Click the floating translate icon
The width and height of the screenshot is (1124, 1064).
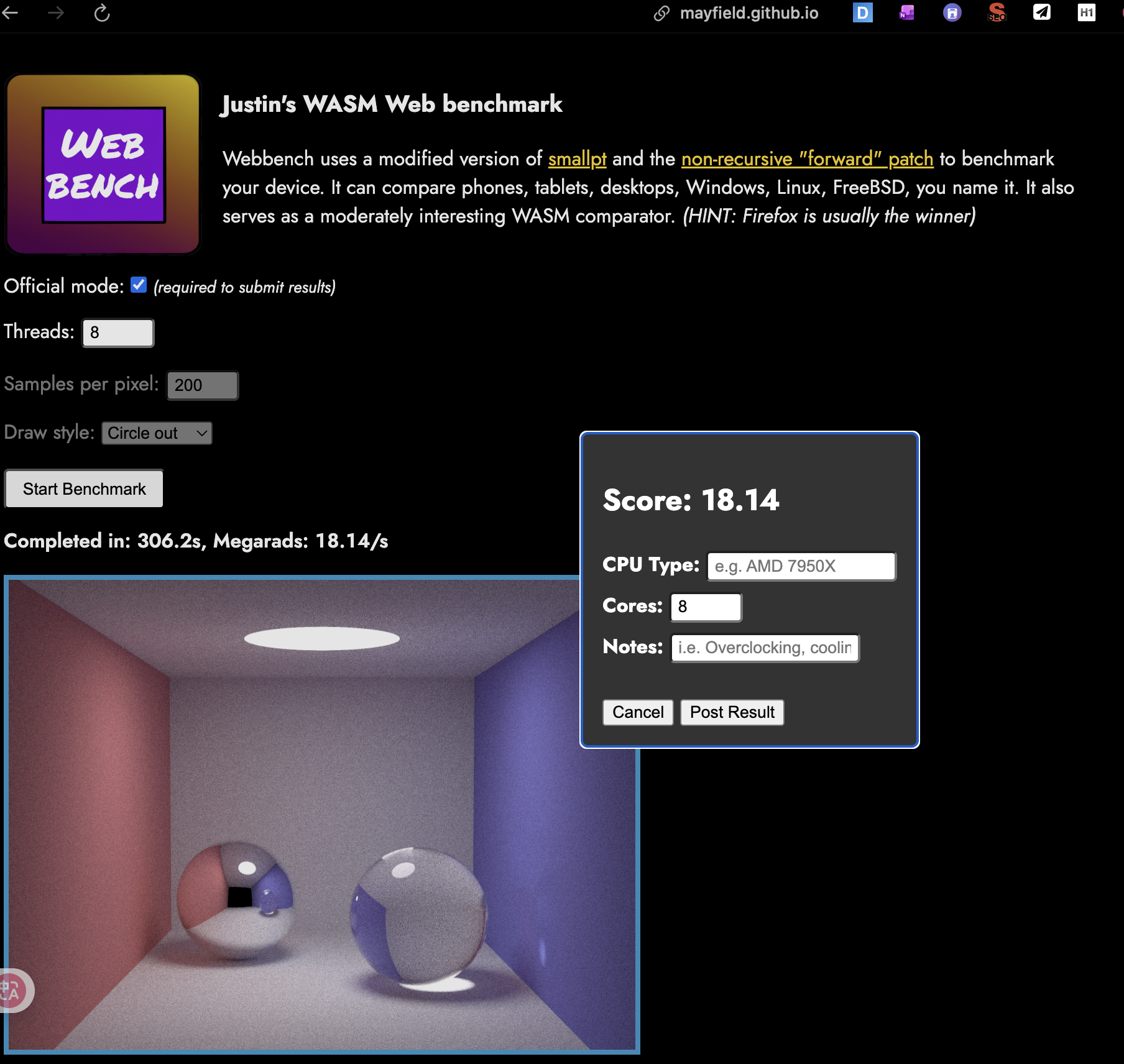pos(11,990)
